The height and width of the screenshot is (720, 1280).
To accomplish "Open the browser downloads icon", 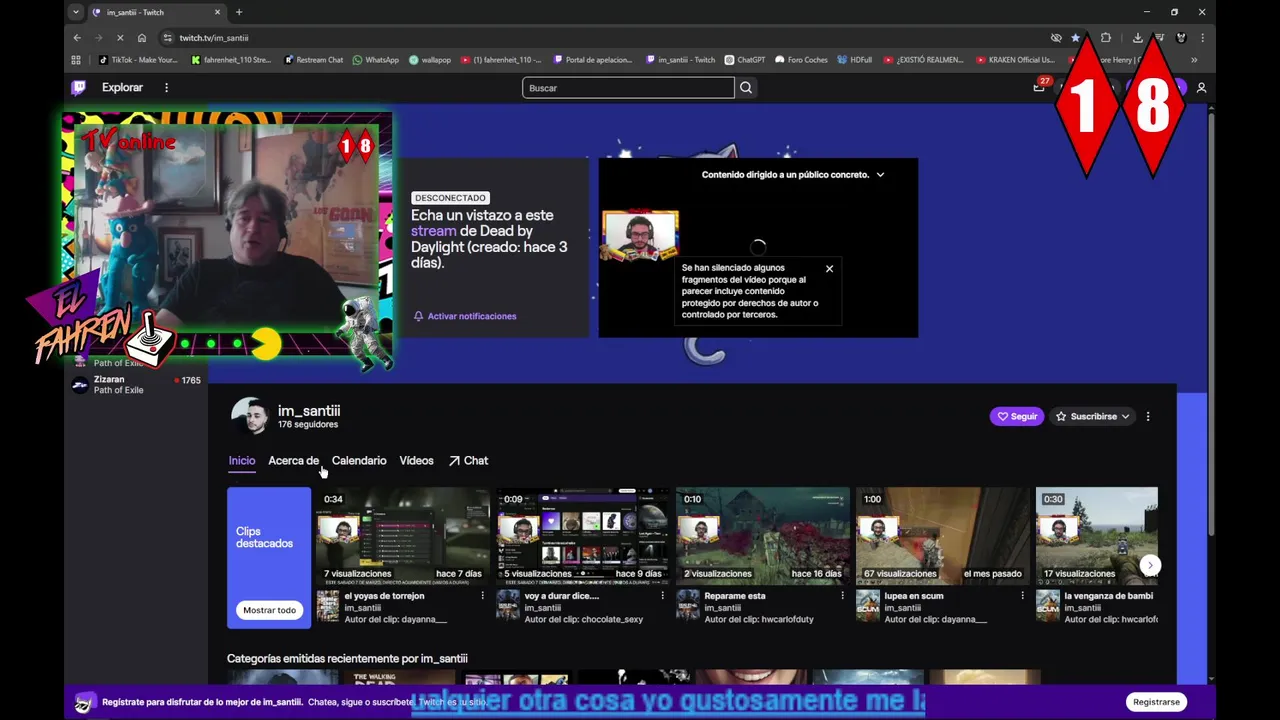I will point(1137,38).
